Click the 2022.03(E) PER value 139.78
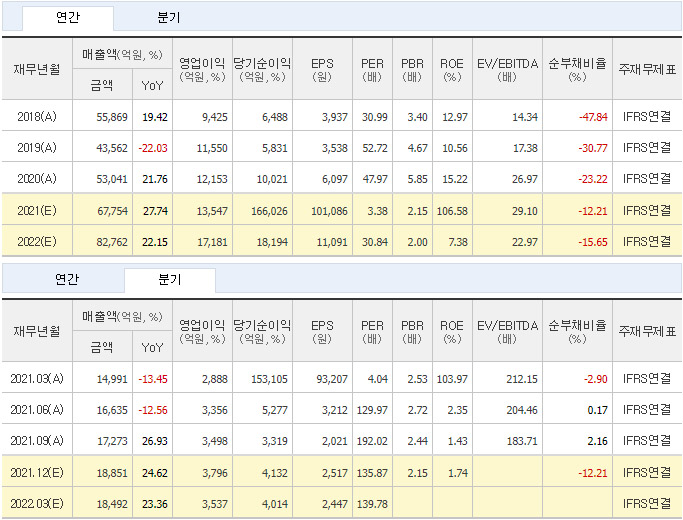The image size is (683, 520). (372, 504)
